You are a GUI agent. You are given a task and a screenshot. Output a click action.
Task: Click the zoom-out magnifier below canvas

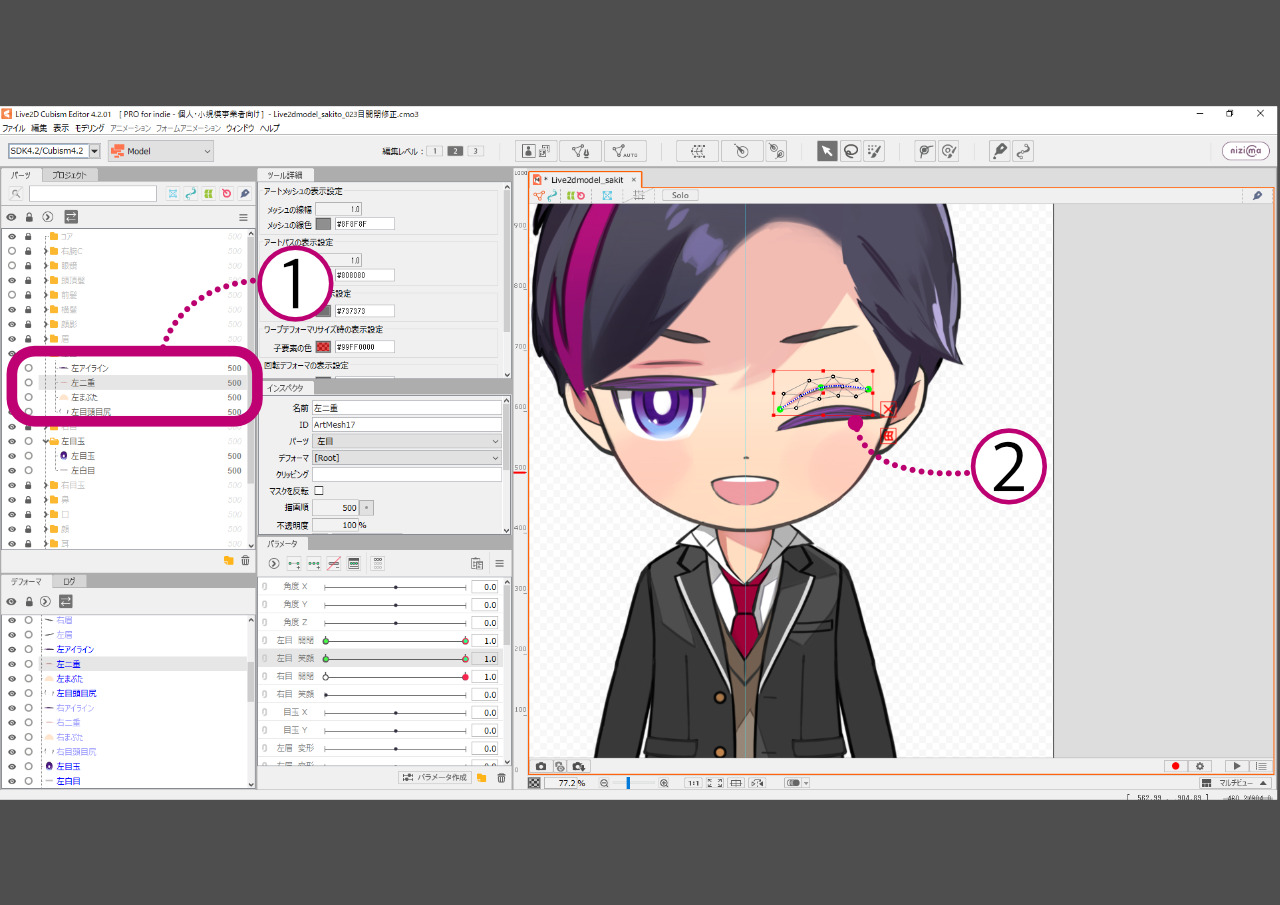tap(604, 783)
